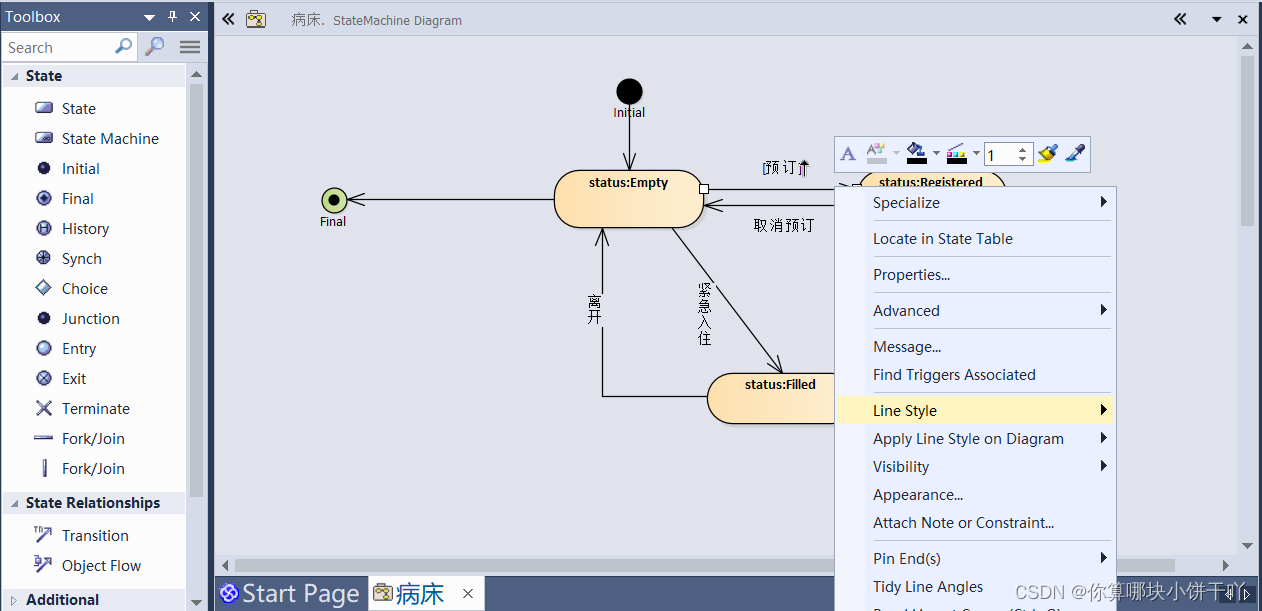The width and height of the screenshot is (1262, 611).
Task: Decrease line width with down stepper
Action: [x=1023, y=159]
